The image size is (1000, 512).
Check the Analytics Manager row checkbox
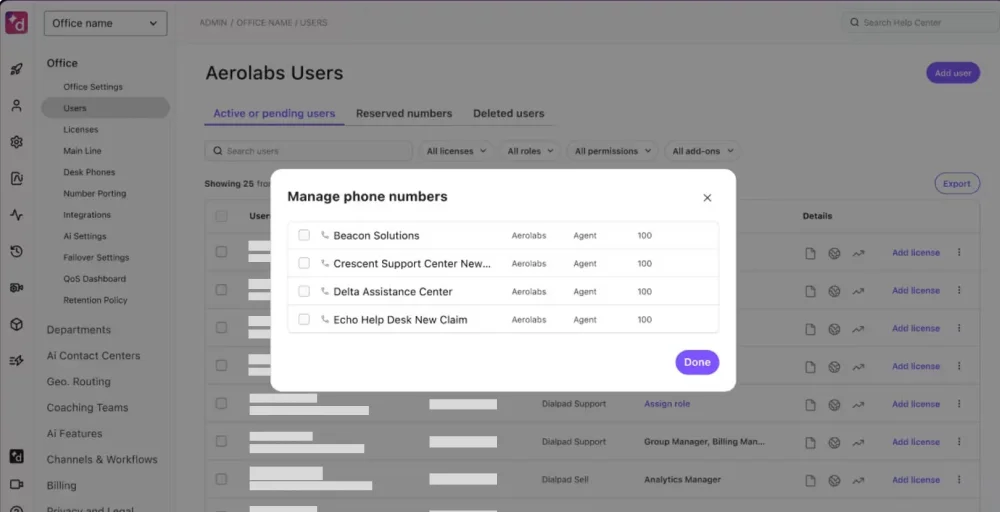point(221,479)
